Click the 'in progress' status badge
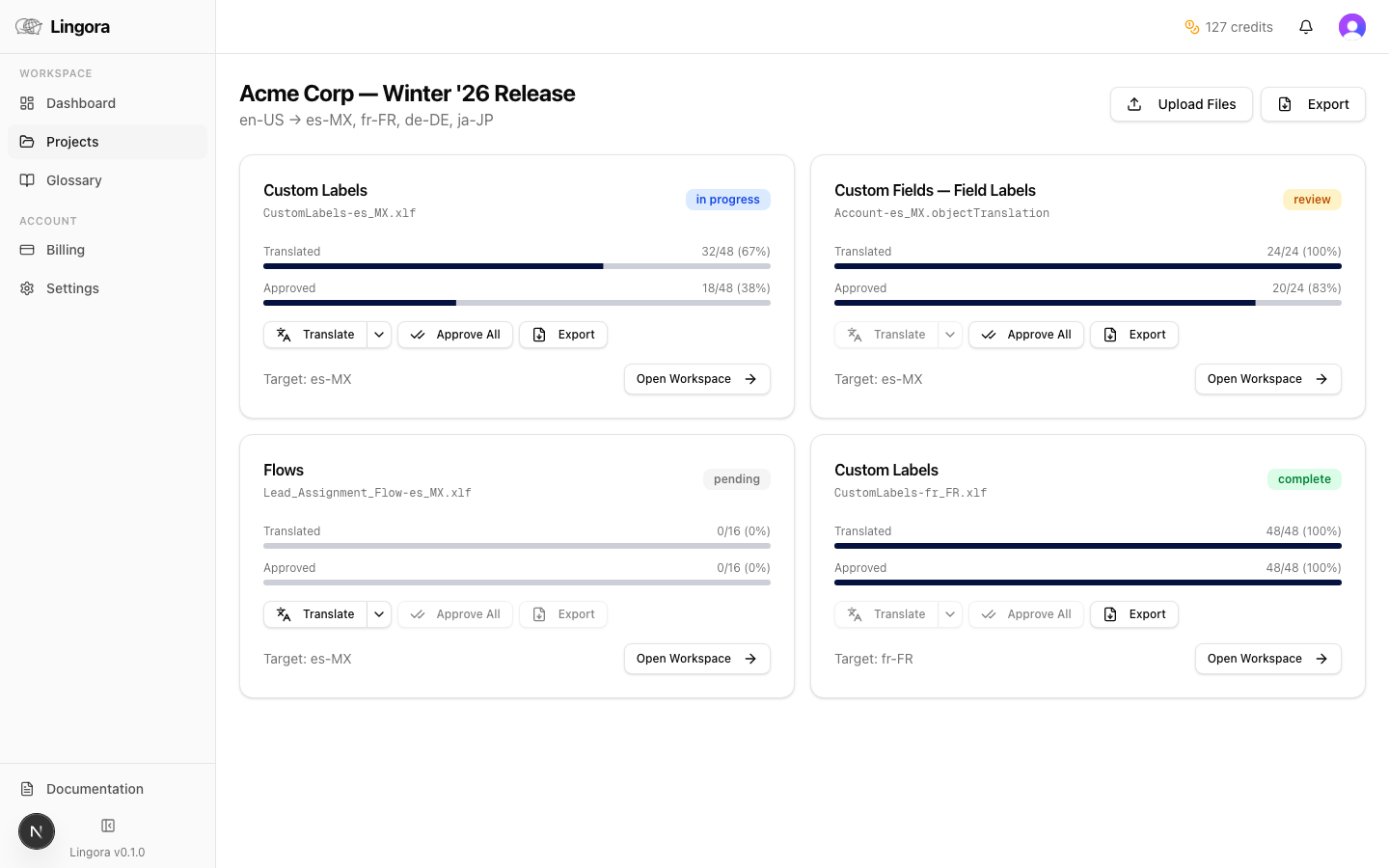The image size is (1389, 868). tap(727, 200)
